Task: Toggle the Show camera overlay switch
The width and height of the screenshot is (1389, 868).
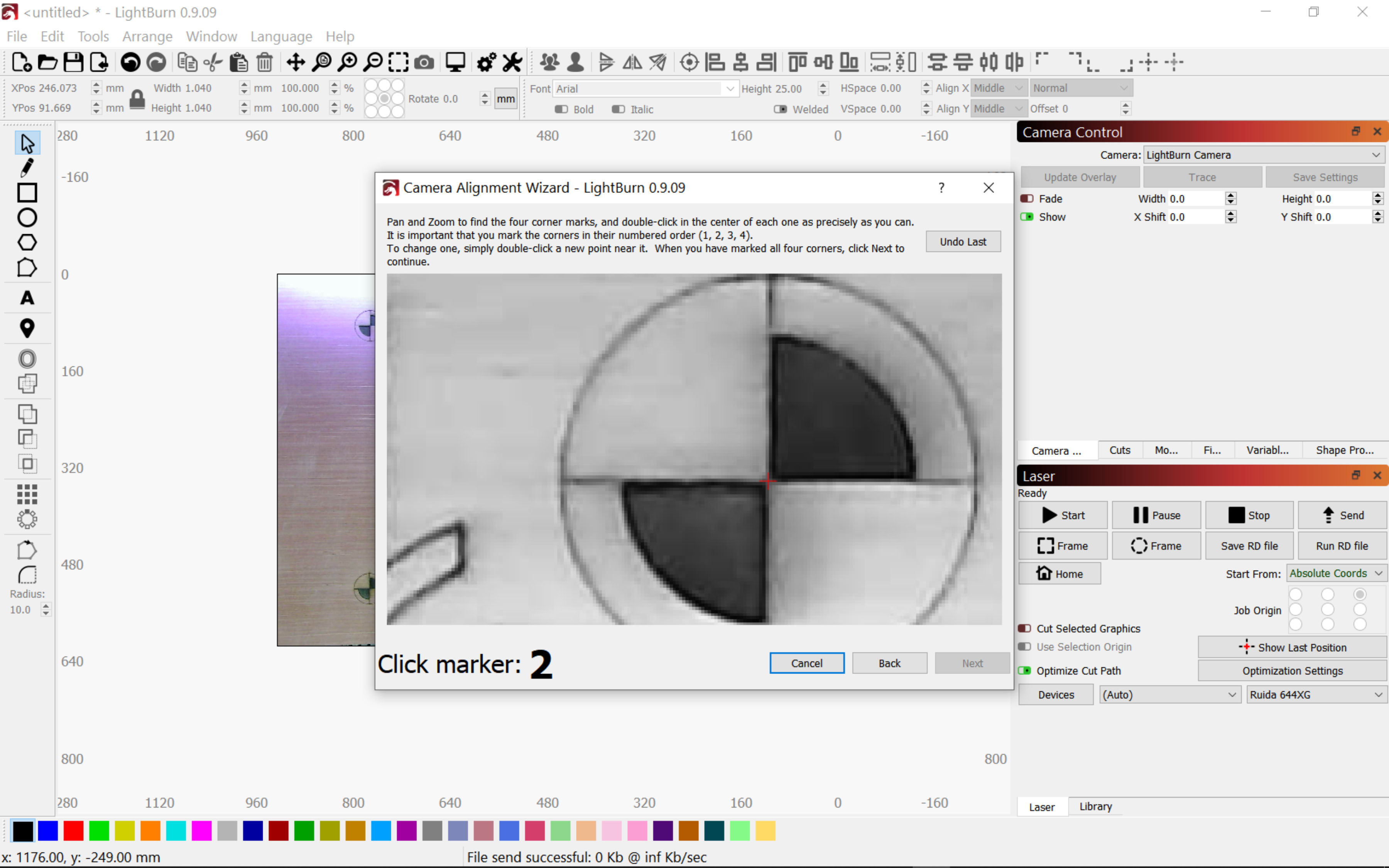Action: (1027, 217)
